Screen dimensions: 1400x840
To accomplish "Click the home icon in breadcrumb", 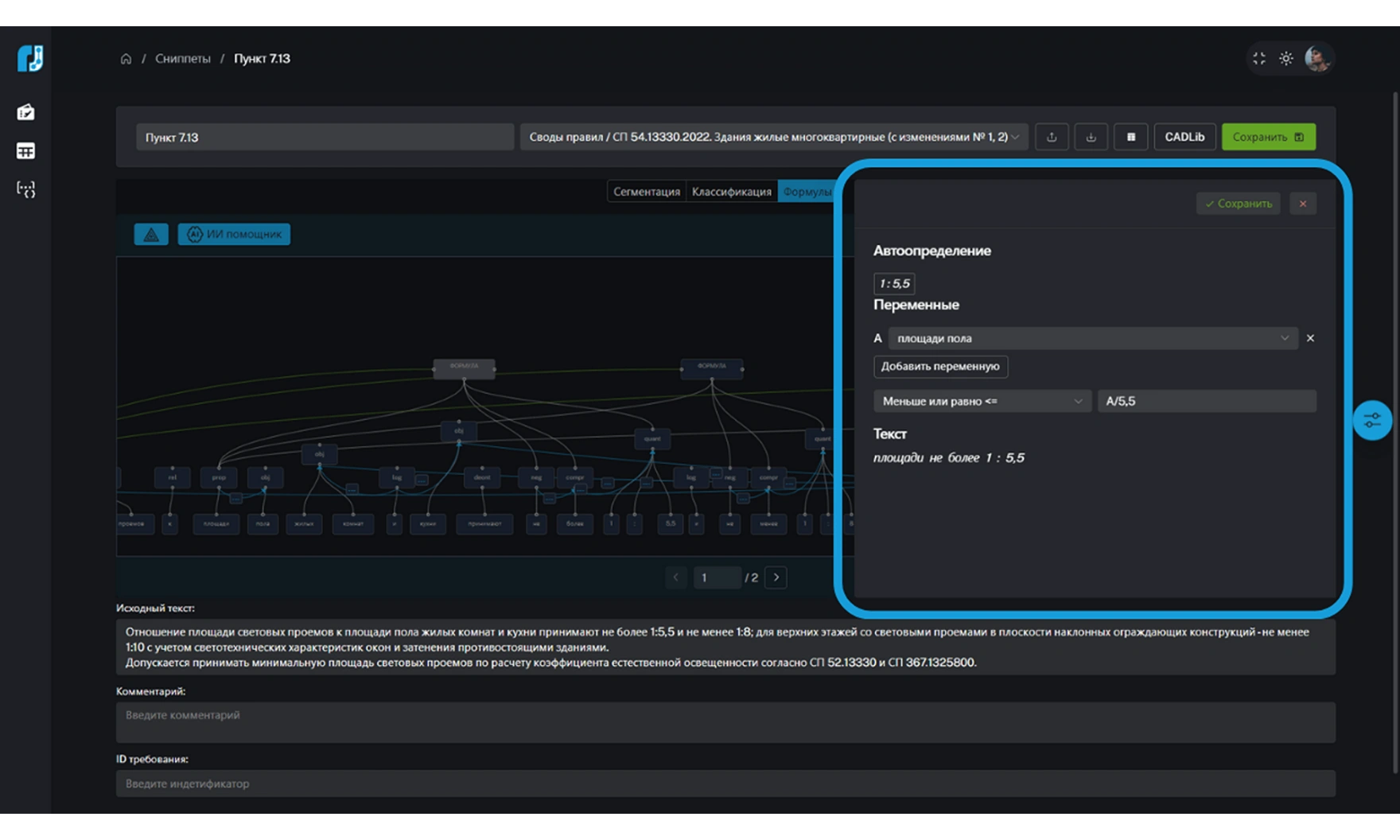I will pyautogui.click(x=126, y=59).
